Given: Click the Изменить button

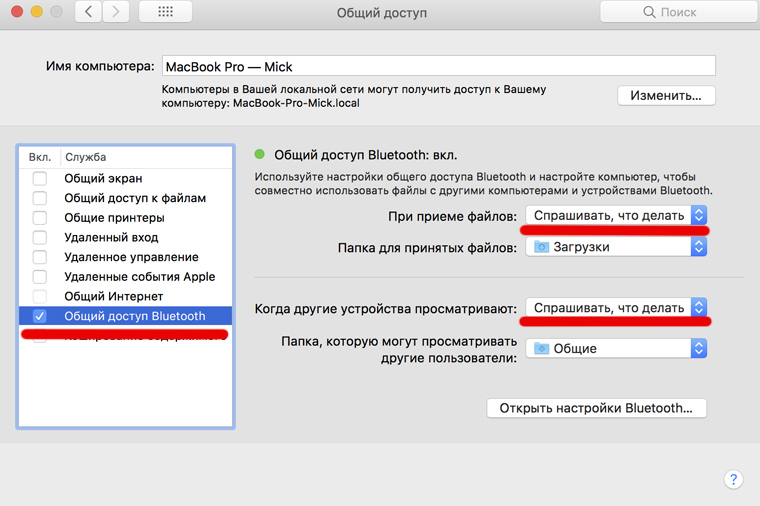Looking at the screenshot, I should point(666,96).
